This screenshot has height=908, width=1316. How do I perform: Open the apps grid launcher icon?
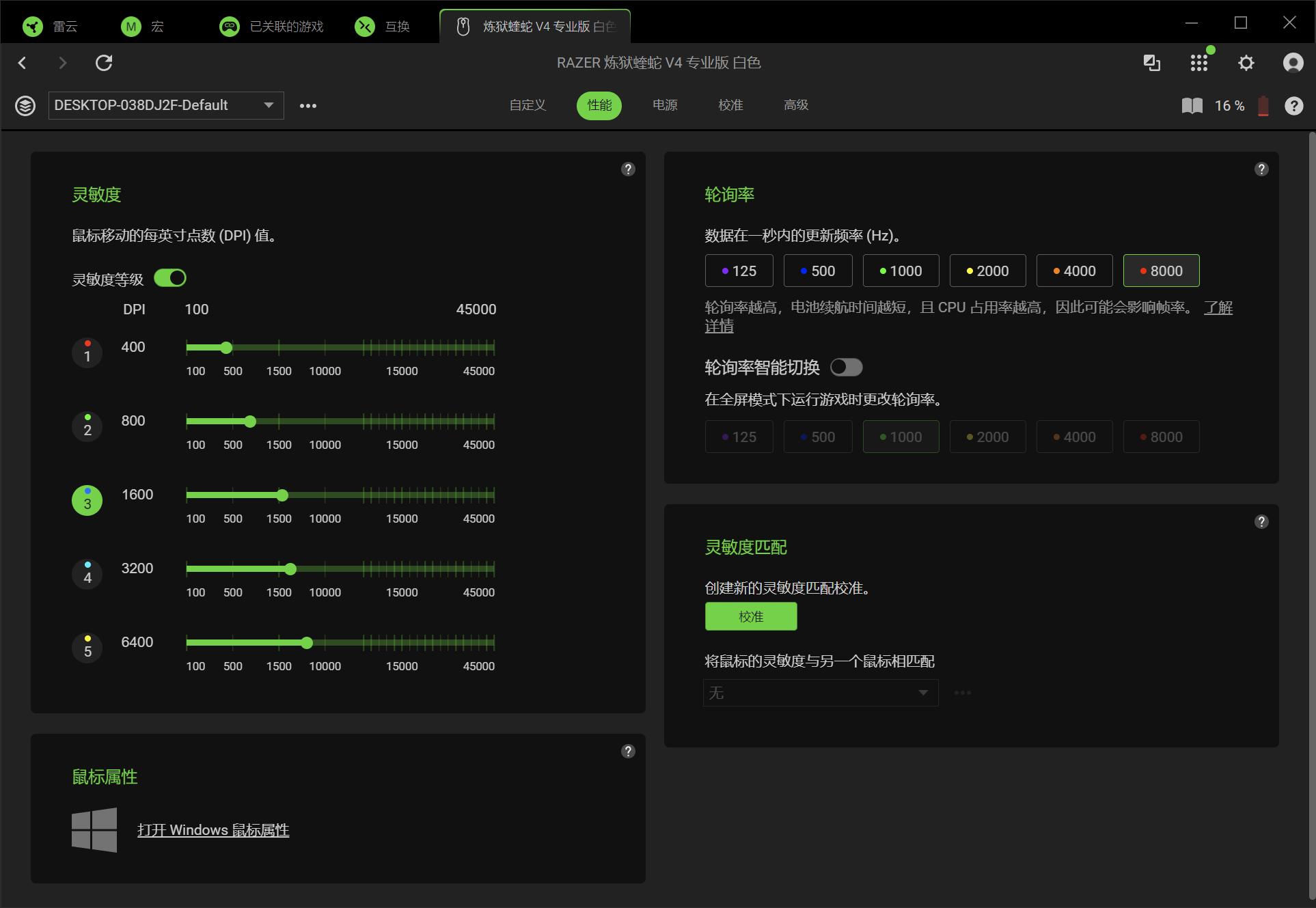(x=1199, y=63)
